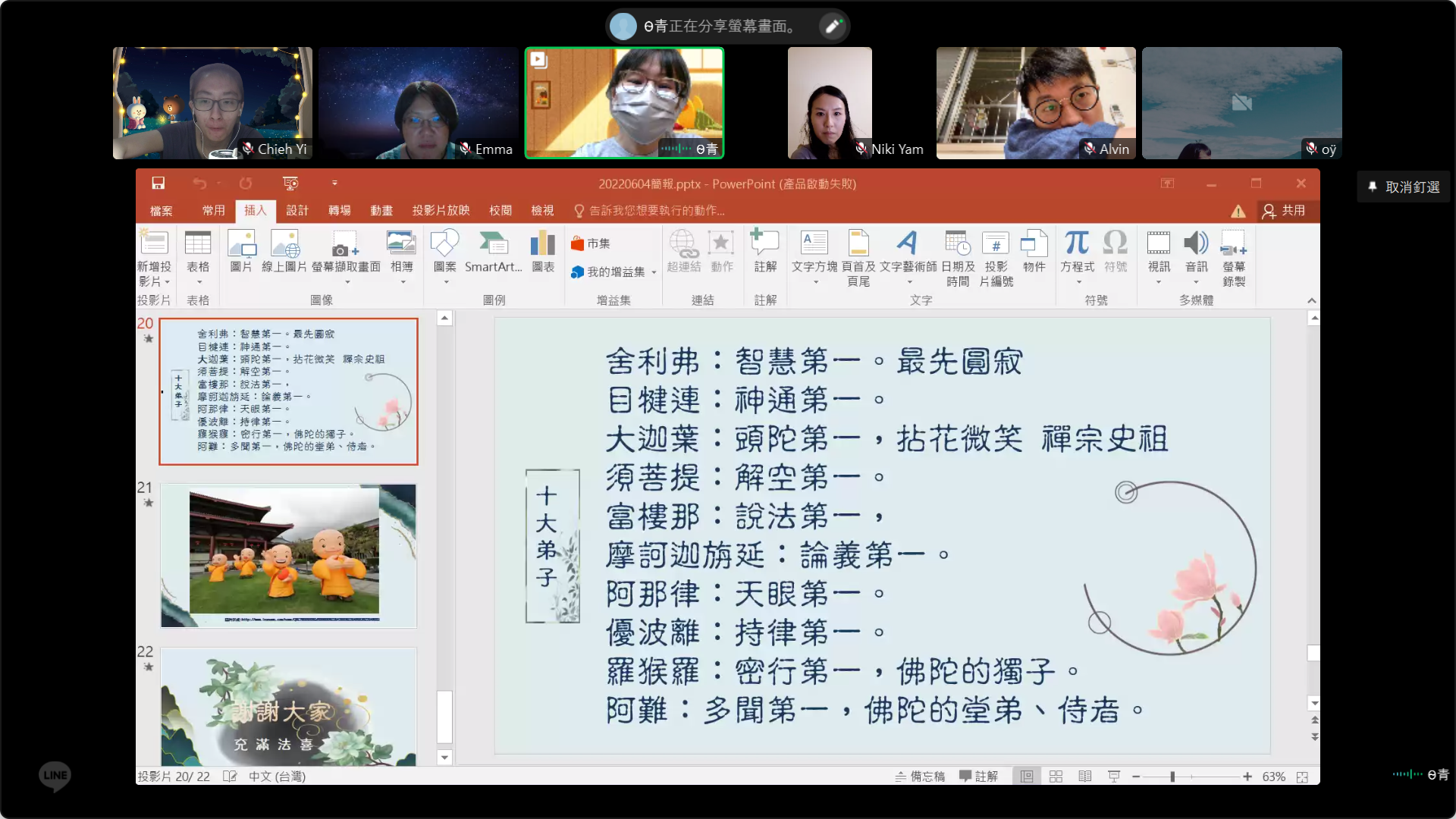Open the 投影片放映 Slide Show tab
1456x819 pixels.
click(441, 211)
